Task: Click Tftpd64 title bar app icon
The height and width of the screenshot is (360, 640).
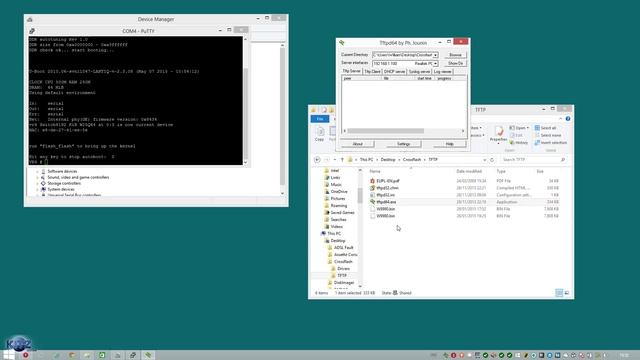Action: [x=342, y=42]
